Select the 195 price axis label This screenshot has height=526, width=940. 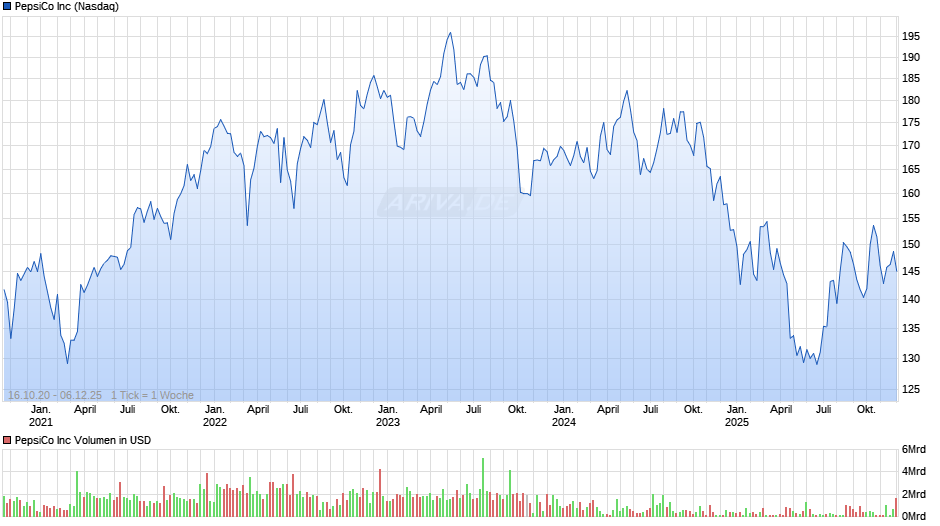point(911,37)
